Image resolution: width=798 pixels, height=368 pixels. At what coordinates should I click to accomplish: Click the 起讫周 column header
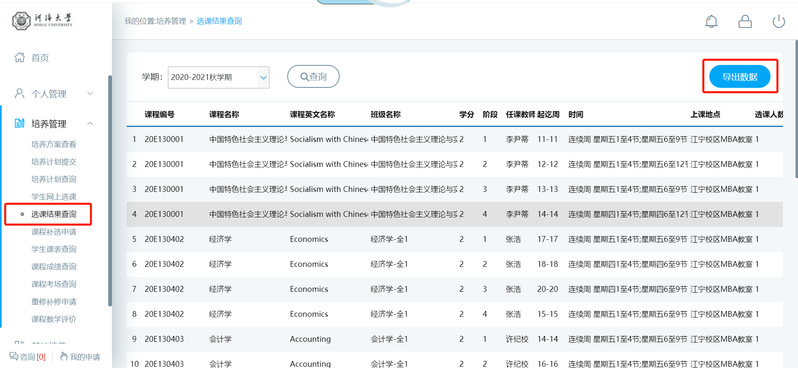(548, 115)
